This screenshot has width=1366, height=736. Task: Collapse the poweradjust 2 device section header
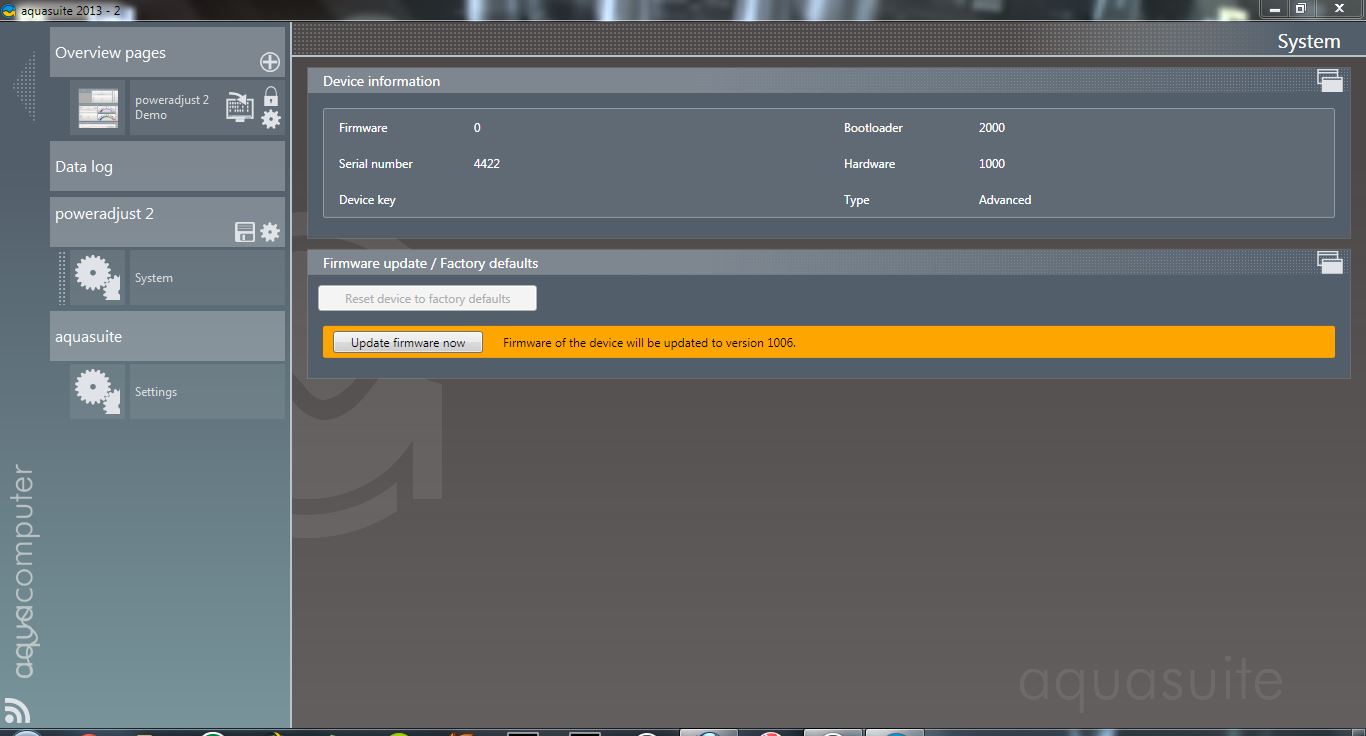click(167, 221)
